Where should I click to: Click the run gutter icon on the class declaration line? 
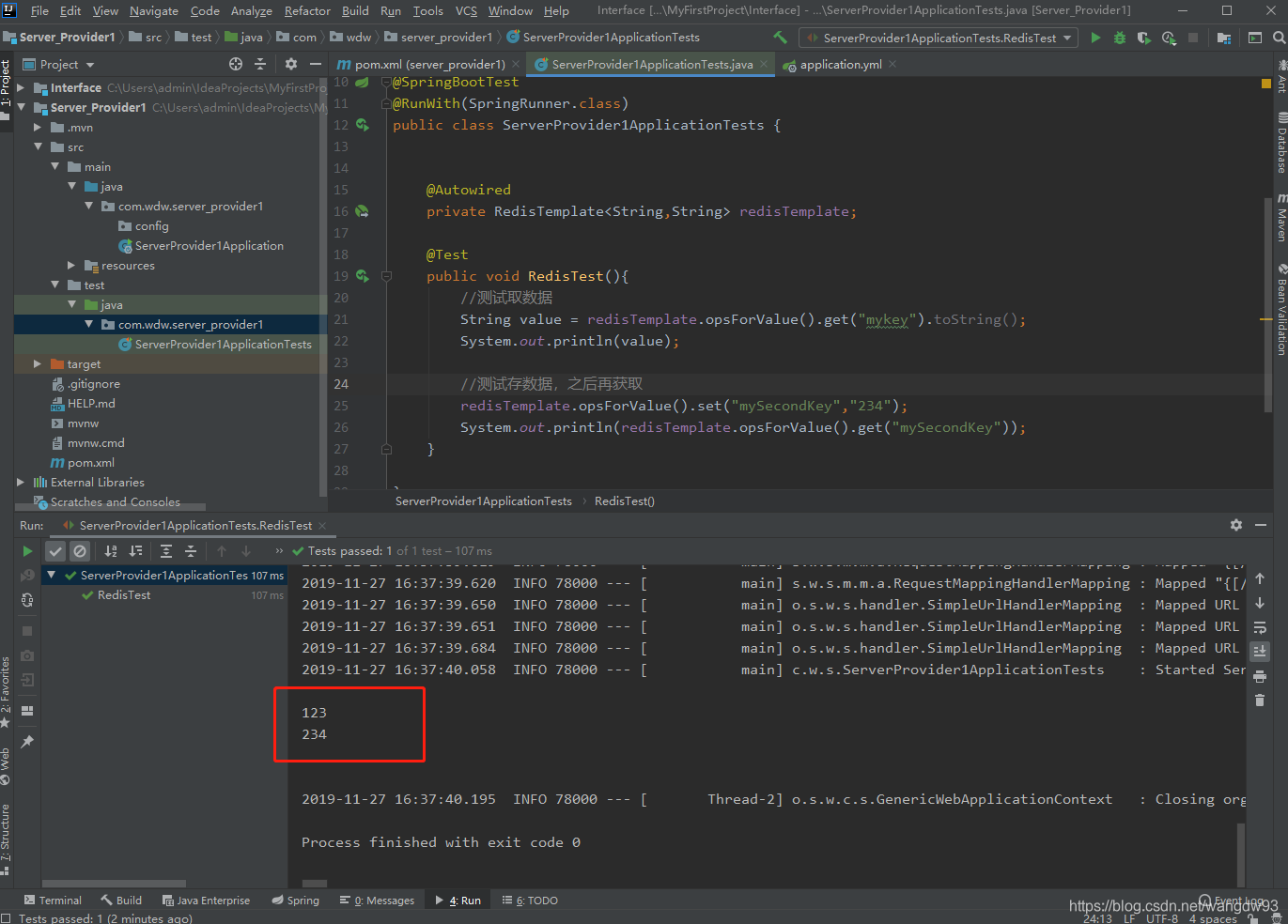(363, 125)
